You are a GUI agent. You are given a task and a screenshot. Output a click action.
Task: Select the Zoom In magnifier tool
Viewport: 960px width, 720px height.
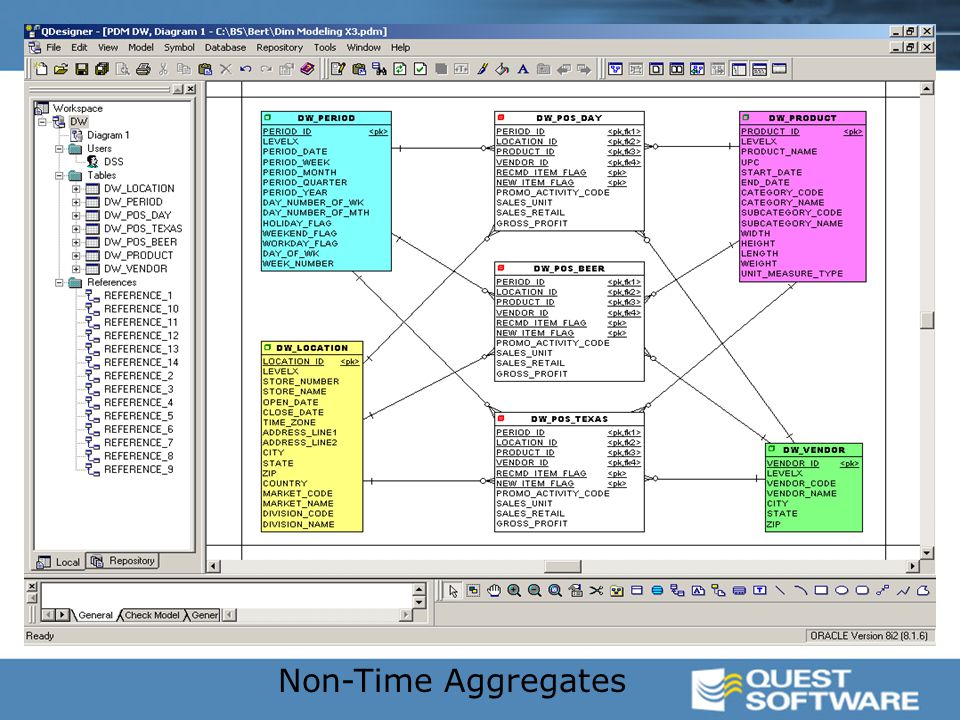514,591
